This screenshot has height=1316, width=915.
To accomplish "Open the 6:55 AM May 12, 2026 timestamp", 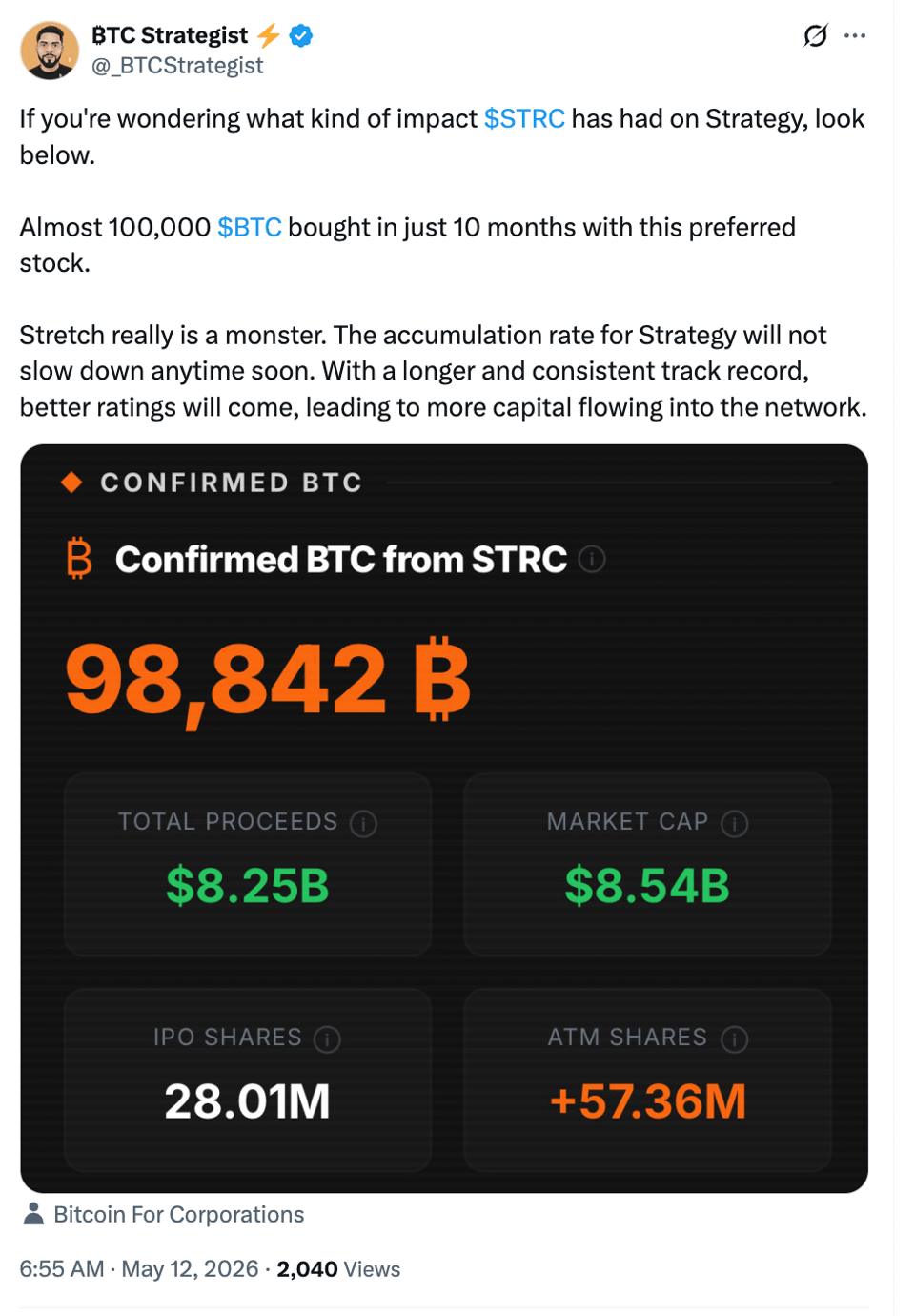I will (139, 1269).
